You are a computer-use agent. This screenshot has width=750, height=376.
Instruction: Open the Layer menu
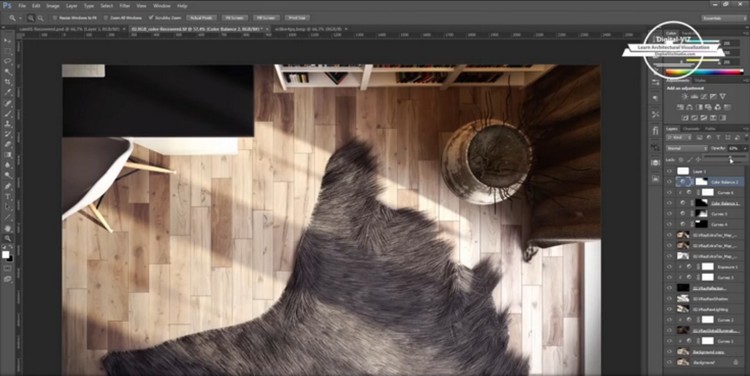(72, 6)
